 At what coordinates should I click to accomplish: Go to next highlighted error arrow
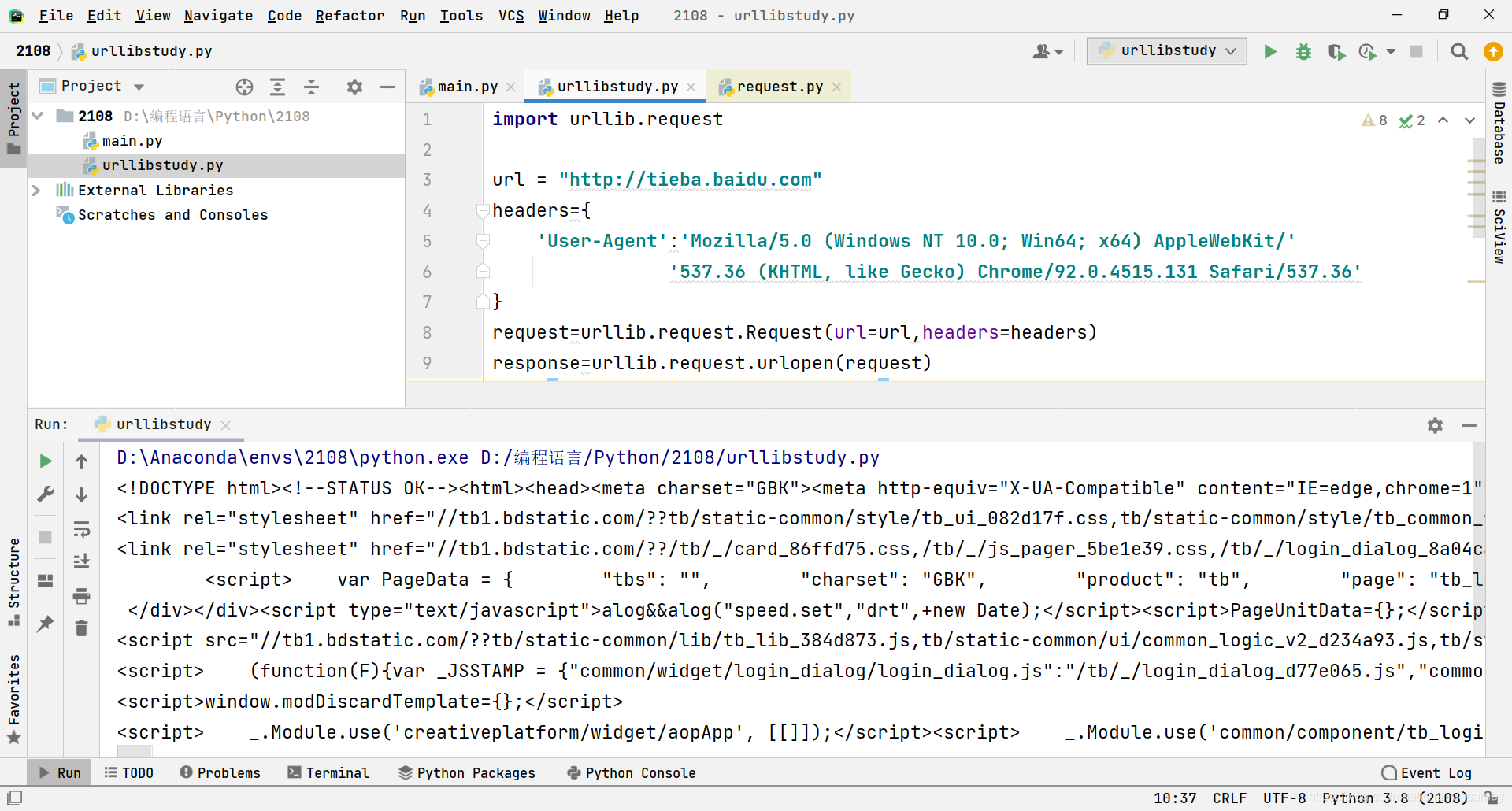tap(1469, 120)
